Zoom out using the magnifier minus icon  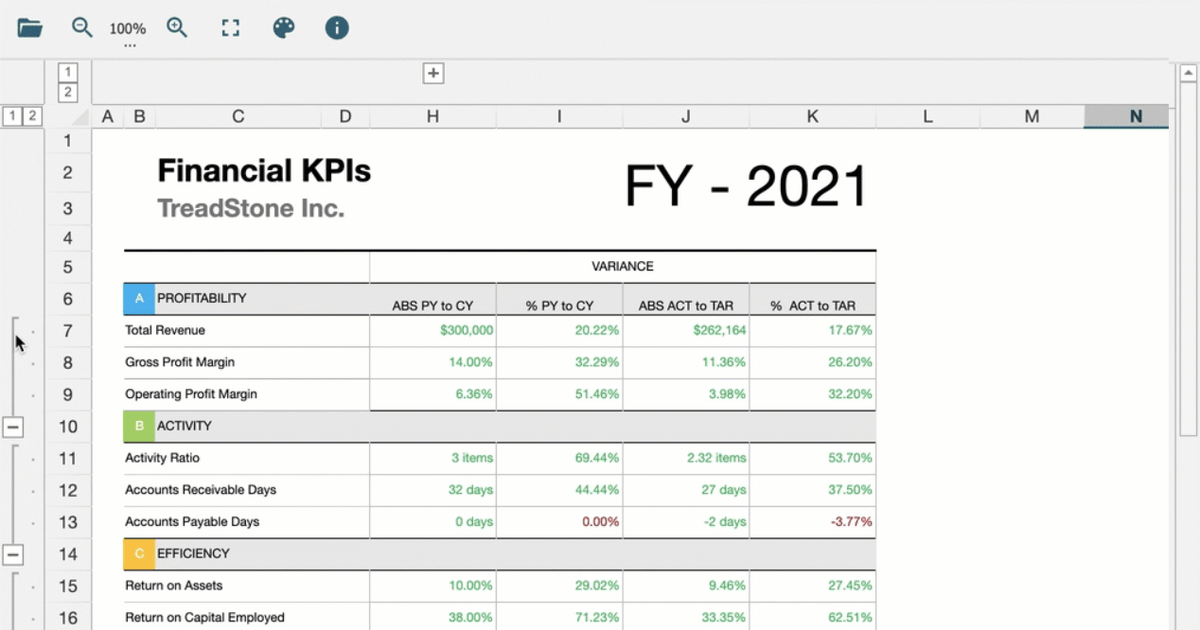82,28
